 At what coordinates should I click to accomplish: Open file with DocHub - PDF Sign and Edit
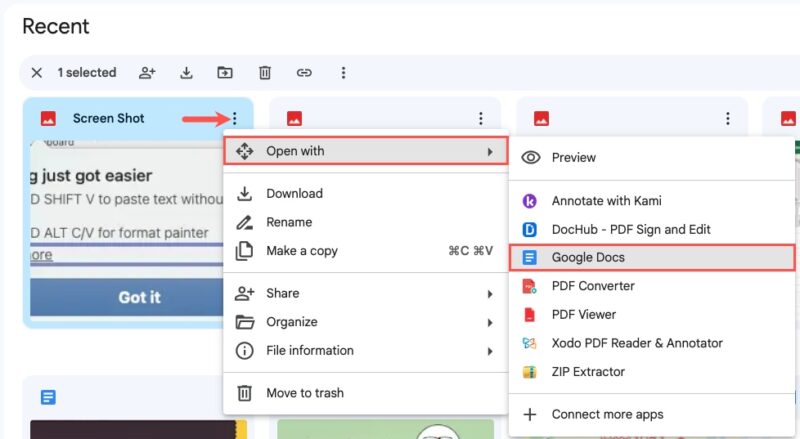click(652, 229)
